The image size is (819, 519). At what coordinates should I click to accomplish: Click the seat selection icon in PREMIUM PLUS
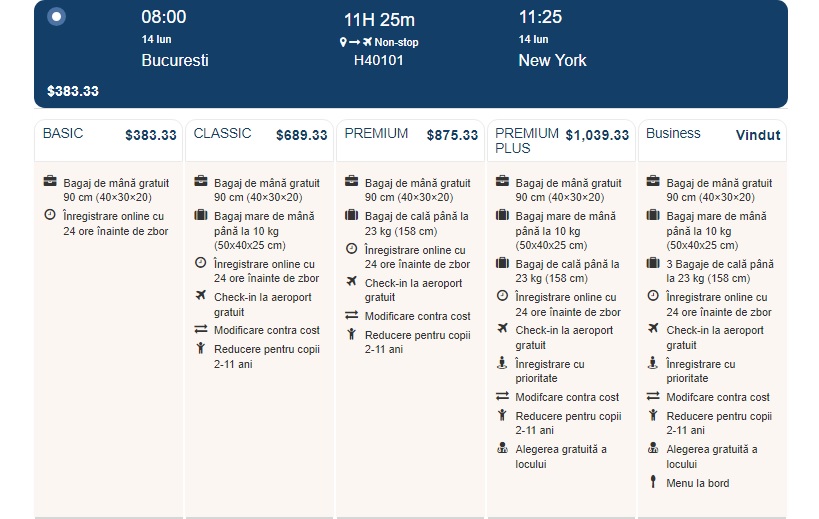click(x=502, y=448)
